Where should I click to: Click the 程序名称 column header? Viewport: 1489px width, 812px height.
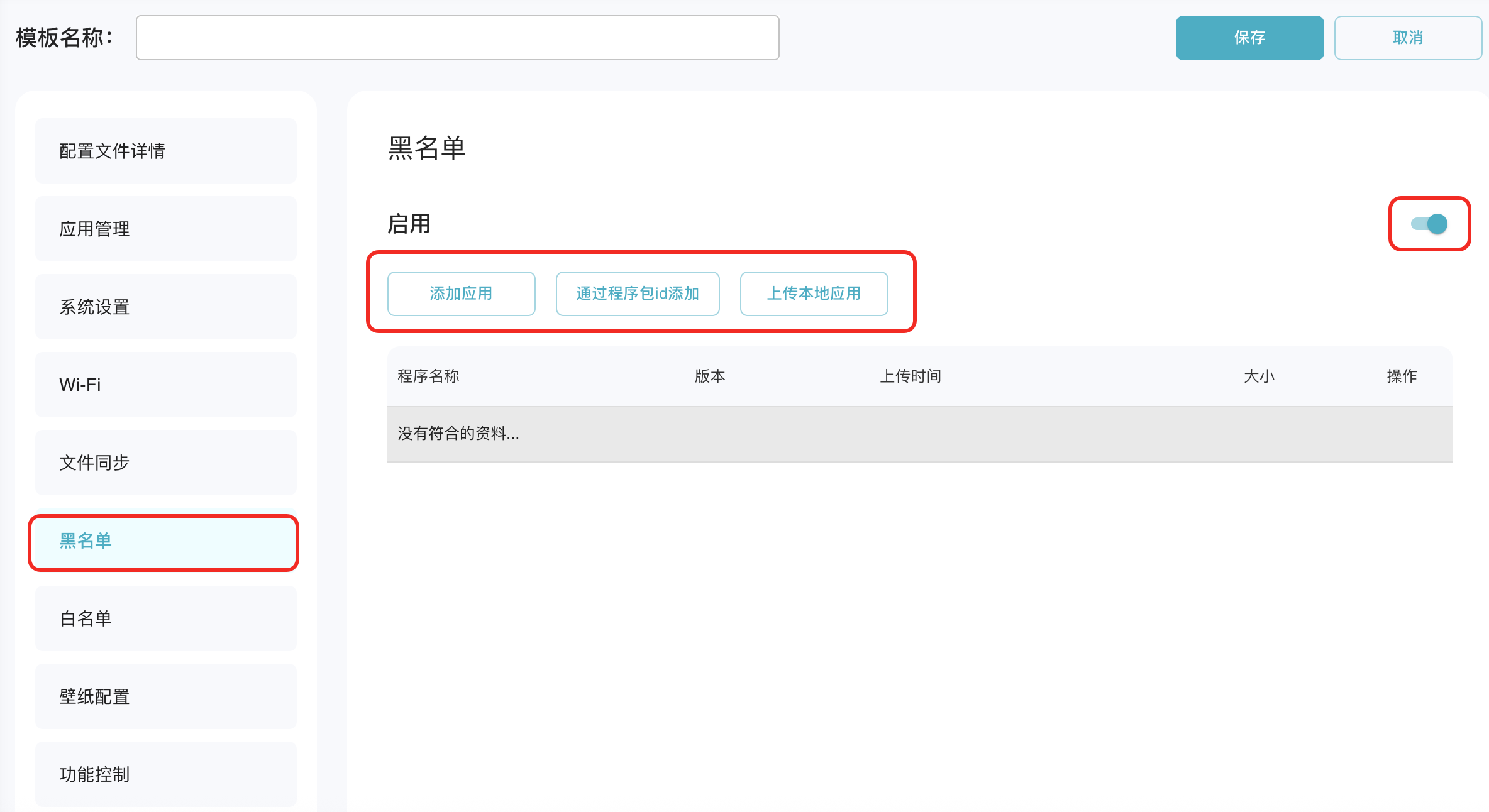(428, 376)
